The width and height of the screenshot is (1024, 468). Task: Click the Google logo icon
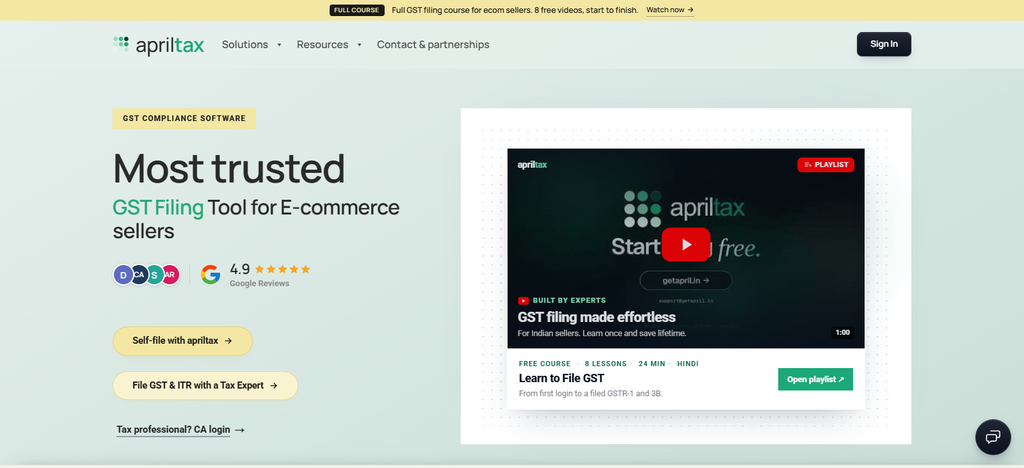click(x=210, y=274)
